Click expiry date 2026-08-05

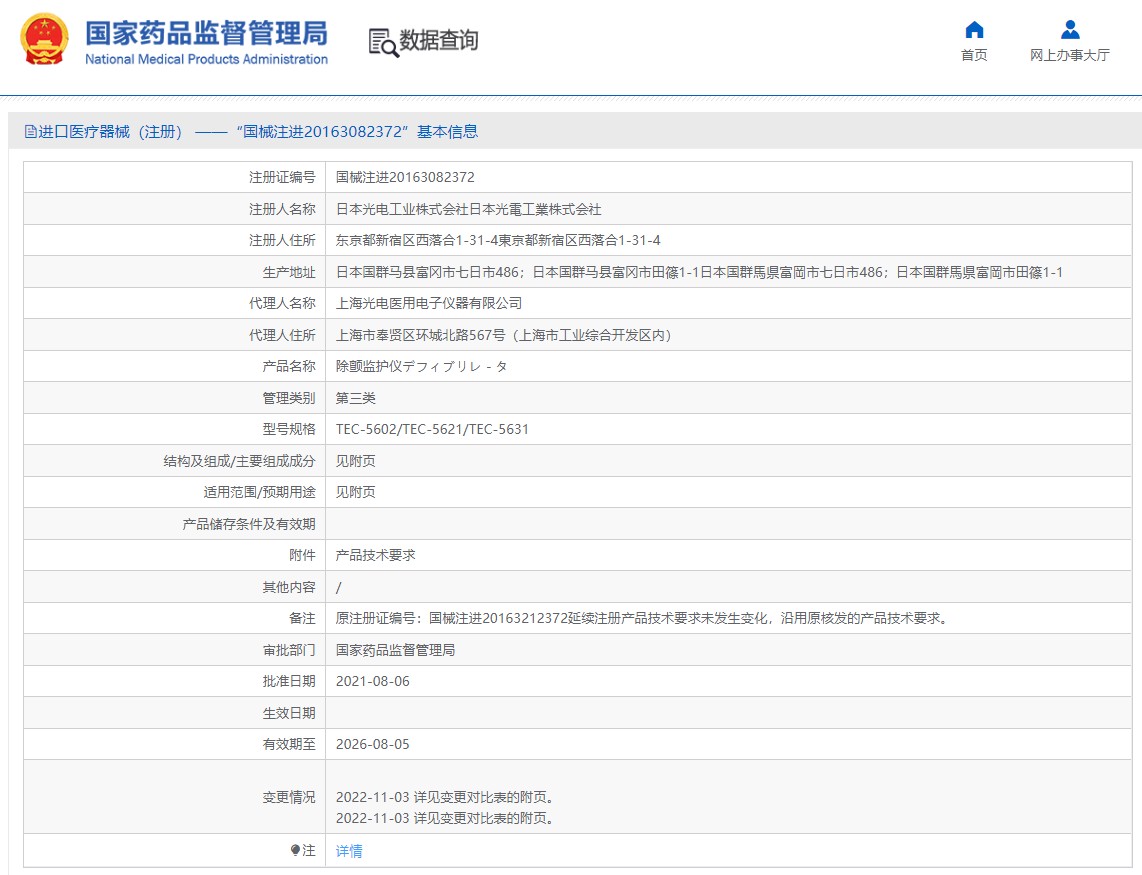pos(373,744)
